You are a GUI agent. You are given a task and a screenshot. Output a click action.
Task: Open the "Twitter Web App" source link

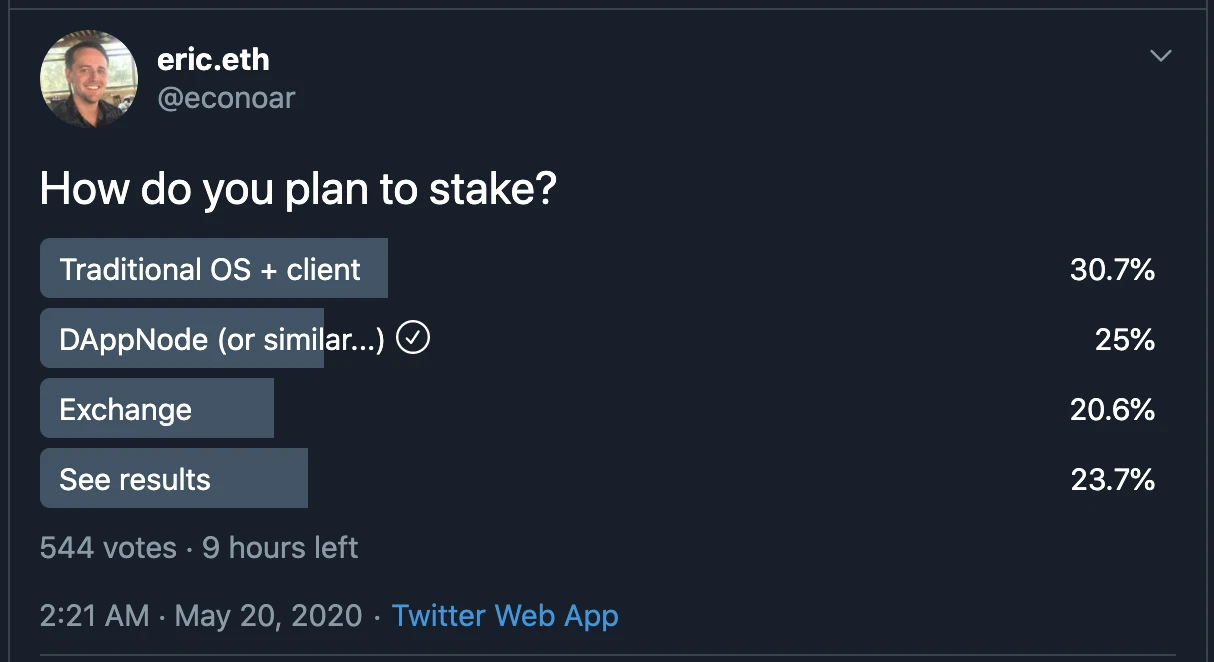[505, 615]
